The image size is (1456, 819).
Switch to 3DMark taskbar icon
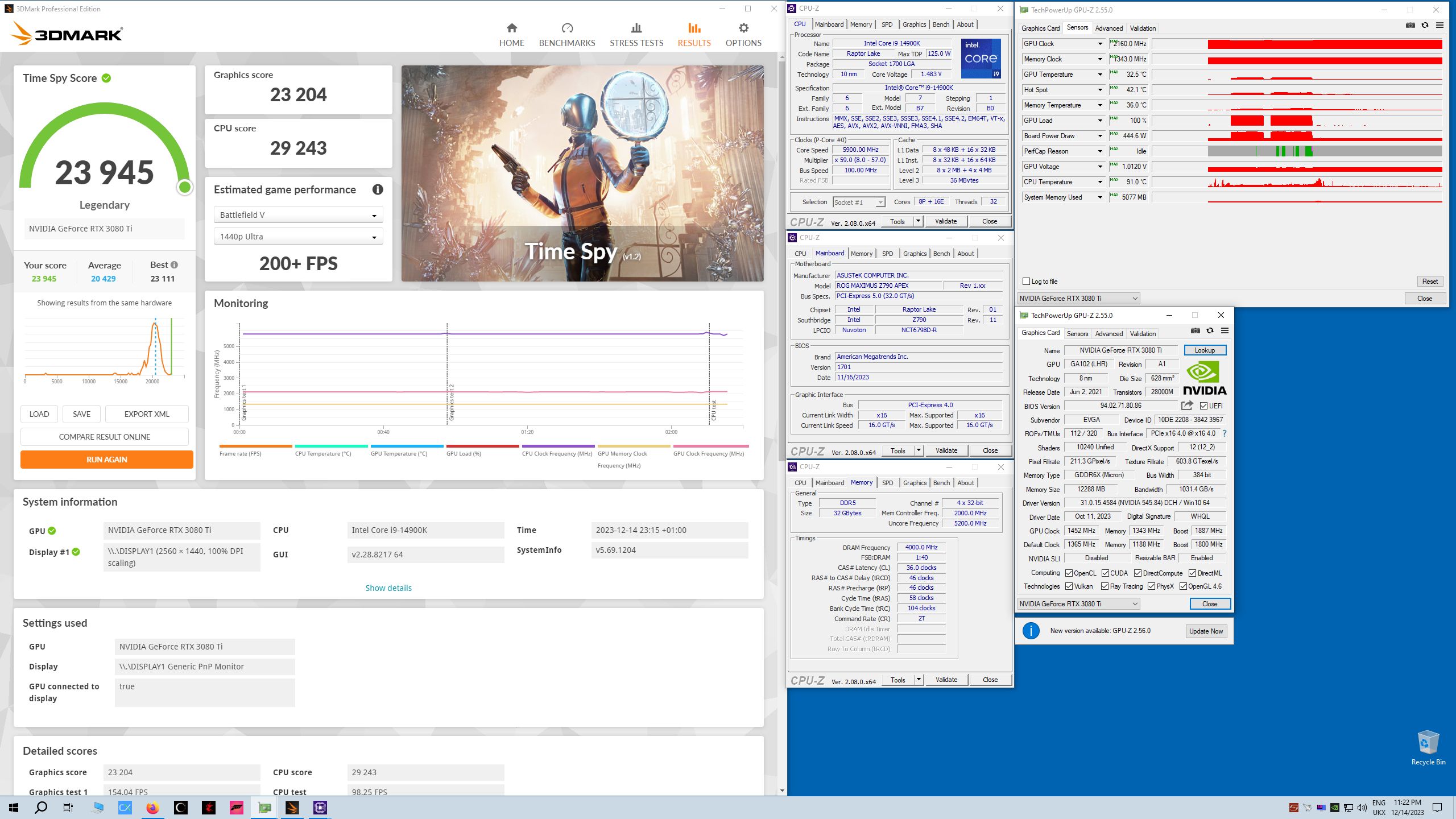(292, 808)
